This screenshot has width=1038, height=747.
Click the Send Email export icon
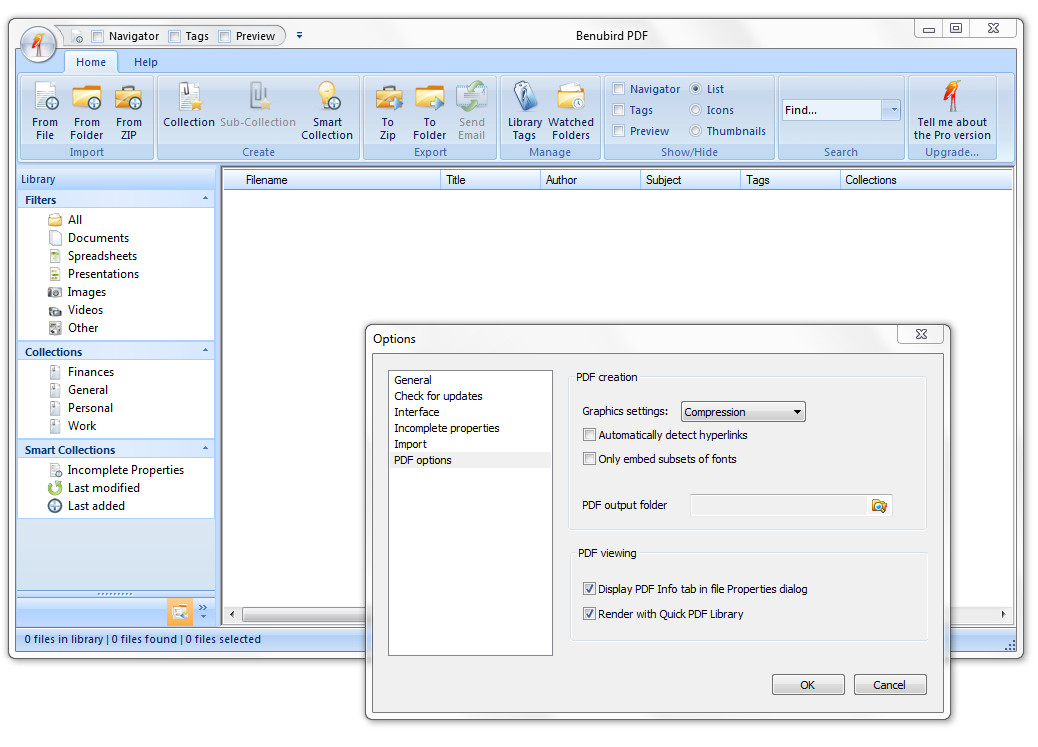click(x=471, y=111)
